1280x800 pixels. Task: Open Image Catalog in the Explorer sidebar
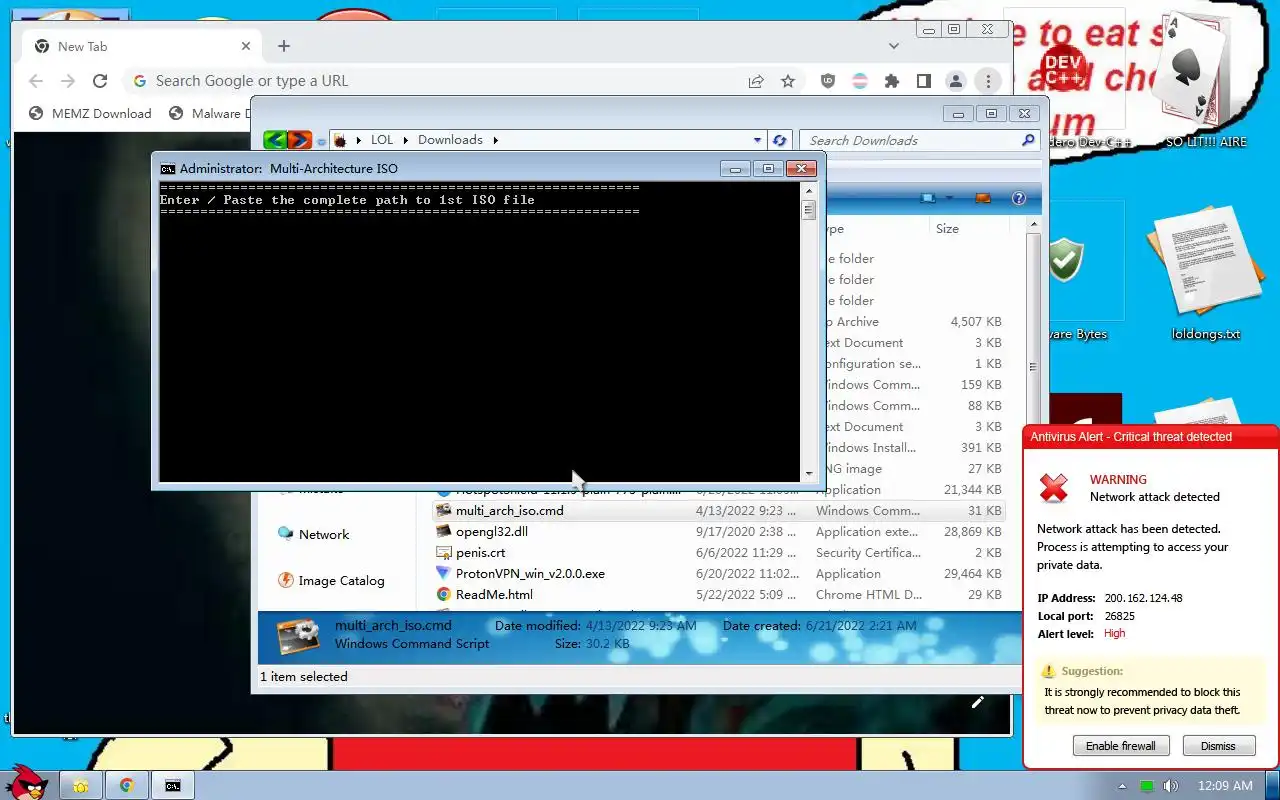click(x=330, y=580)
